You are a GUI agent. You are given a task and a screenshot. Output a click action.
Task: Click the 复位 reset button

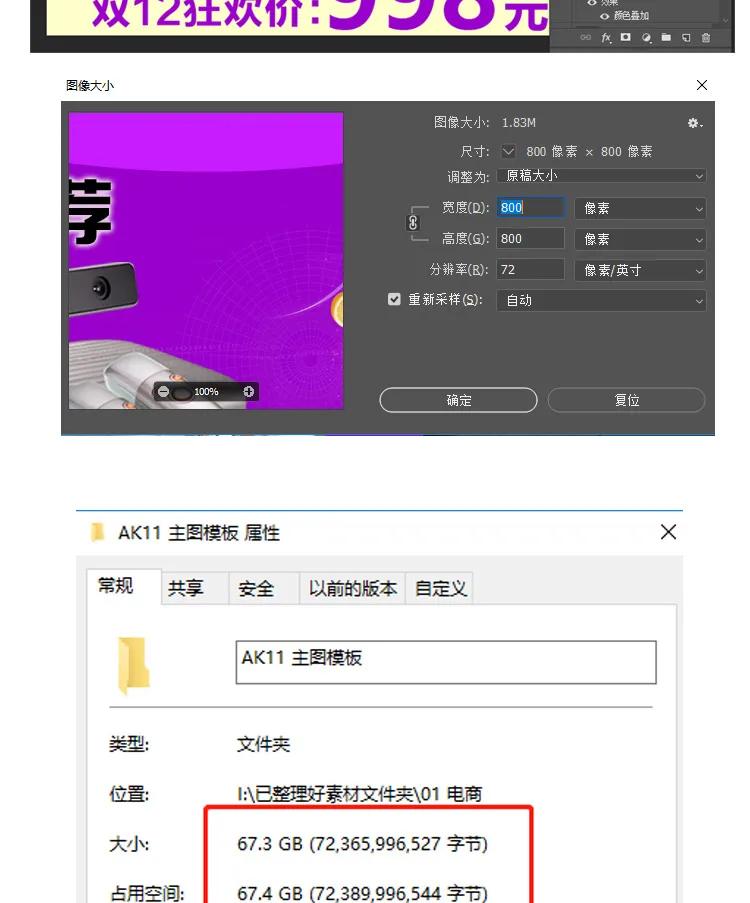(626, 400)
